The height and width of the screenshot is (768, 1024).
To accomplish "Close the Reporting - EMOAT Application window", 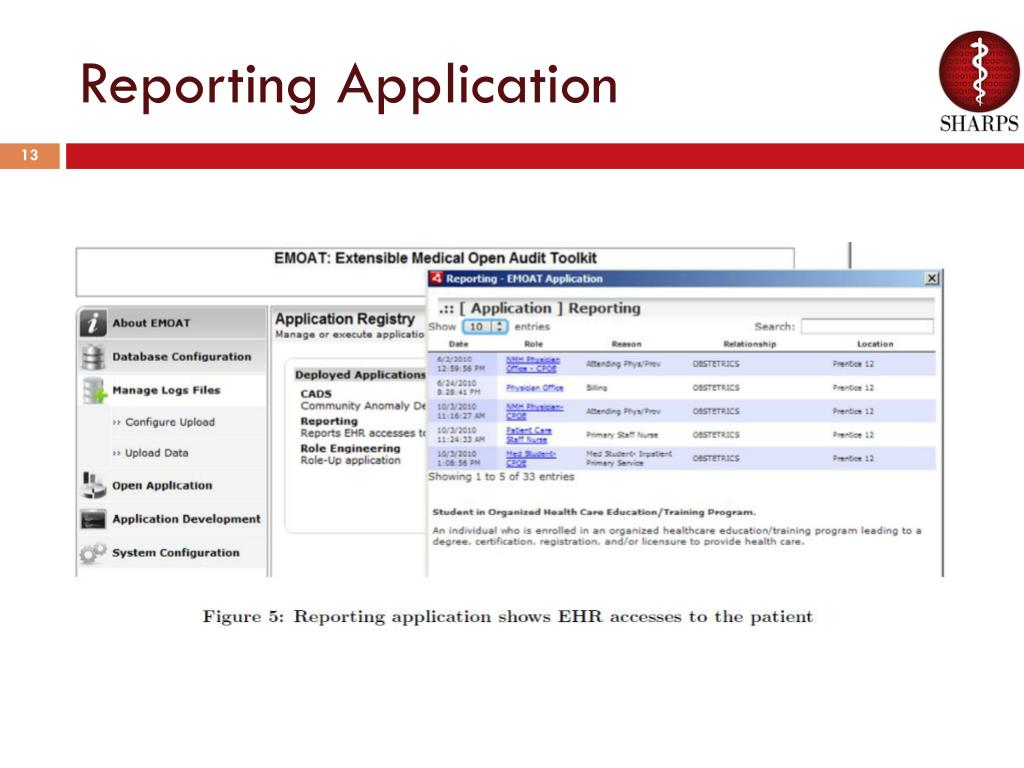I will click(x=932, y=279).
